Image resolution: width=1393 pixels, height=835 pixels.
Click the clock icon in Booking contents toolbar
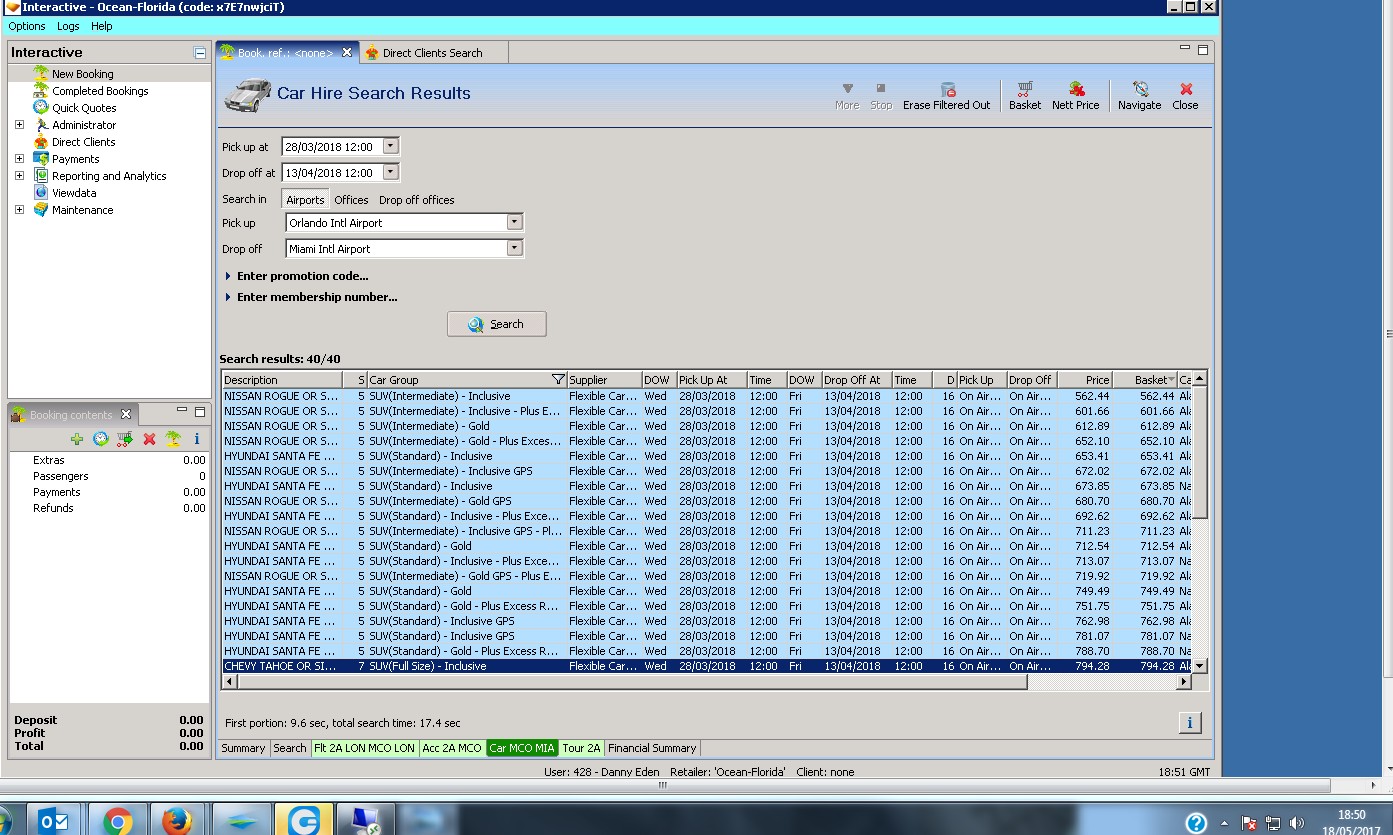(x=101, y=439)
